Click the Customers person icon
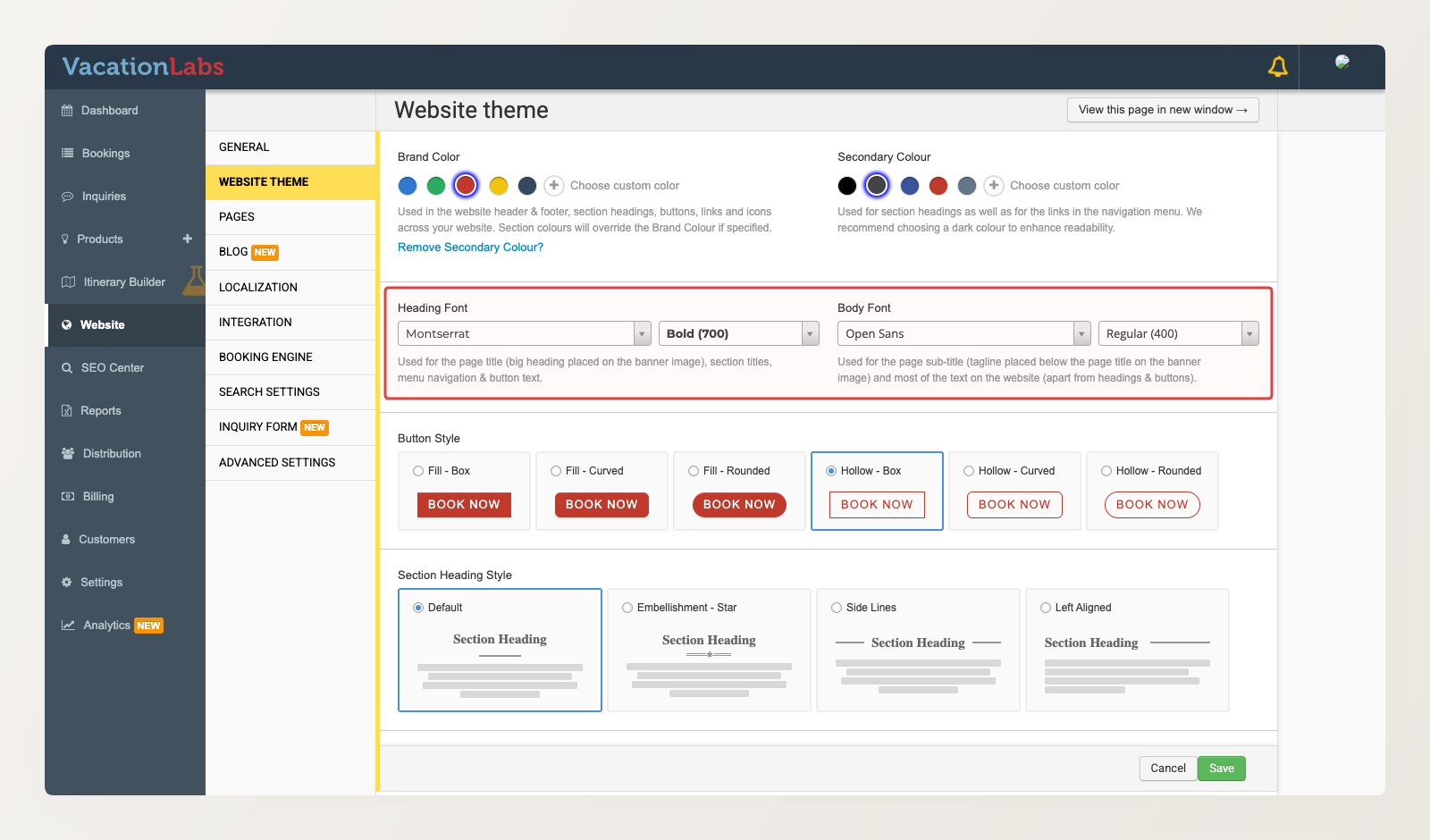Viewport: 1430px width, 840px height. (x=65, y=540)
